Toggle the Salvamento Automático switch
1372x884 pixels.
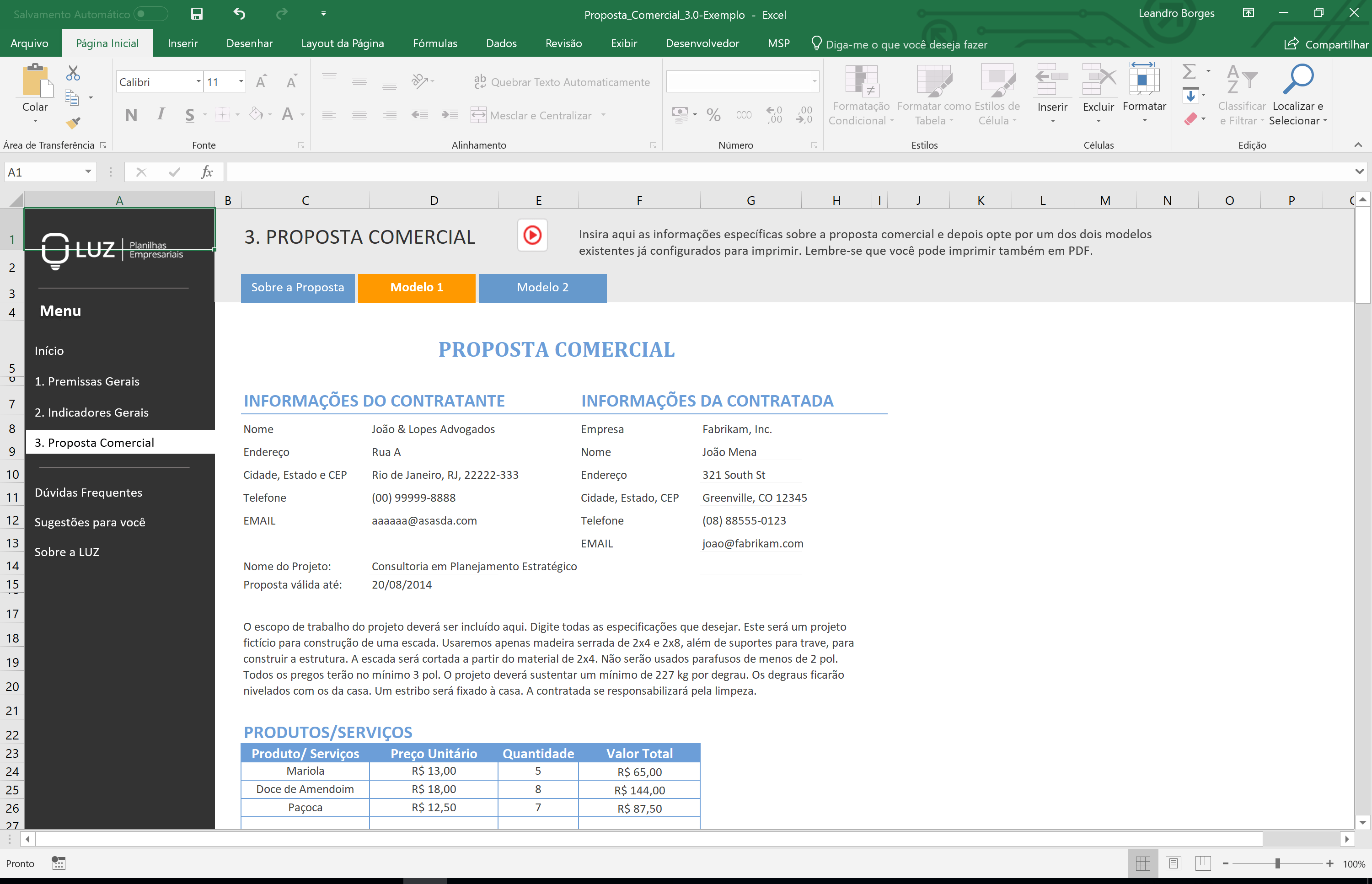click(x=150, y=14)
